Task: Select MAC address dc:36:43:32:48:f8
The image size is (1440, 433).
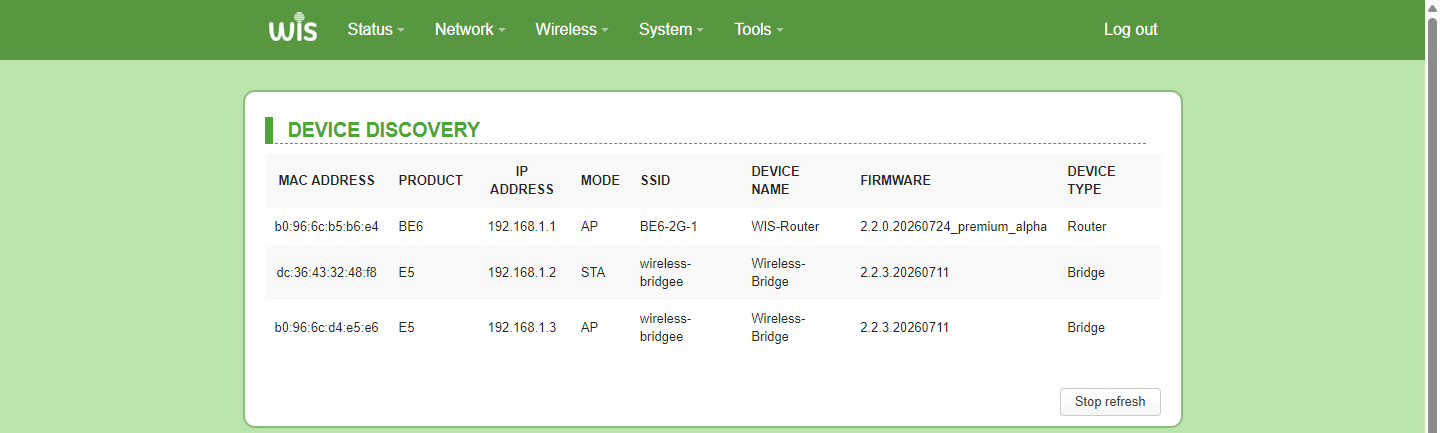Action: click(x=327, y=273)
